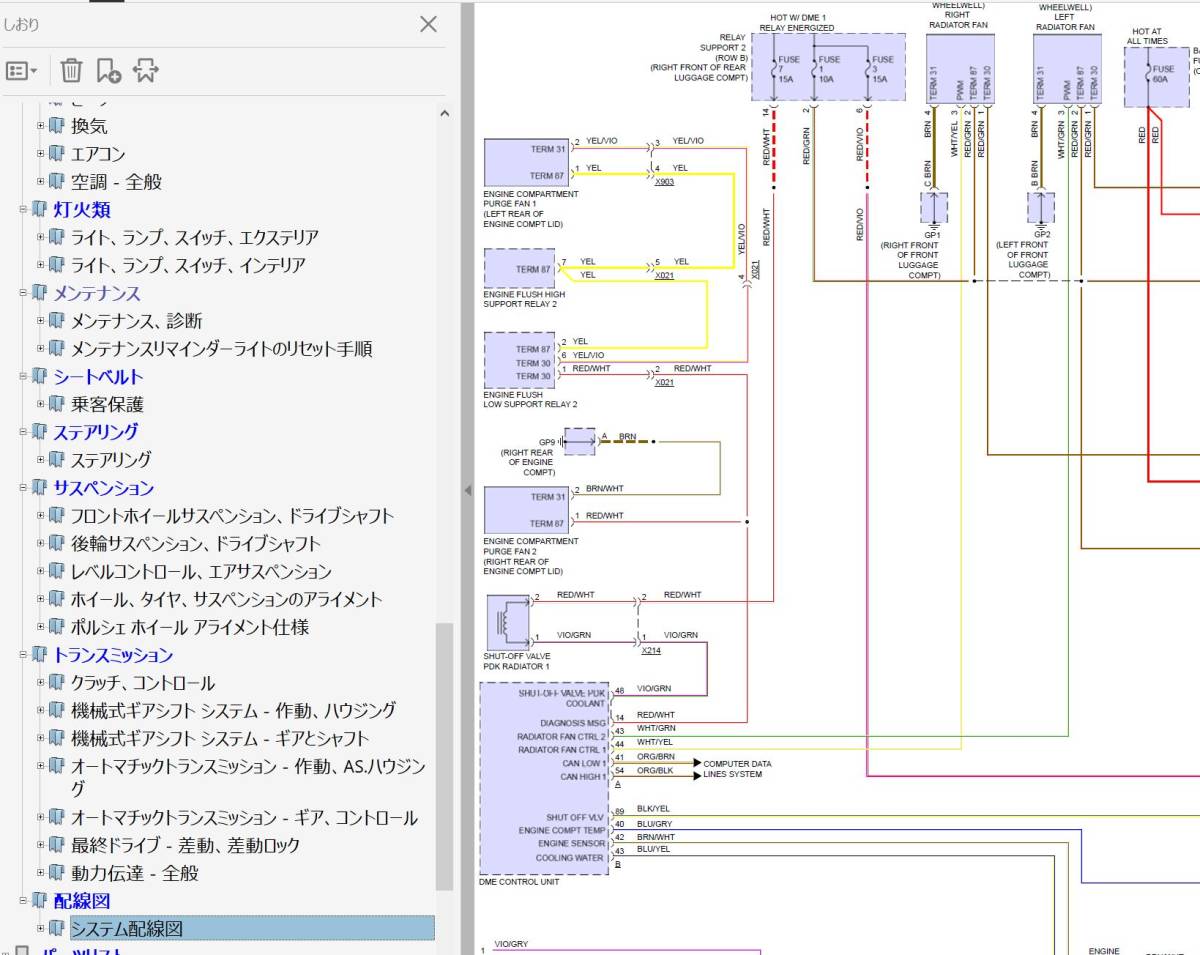
Task: Collapse the トランスミッション section
Action: (x=23, y=655)
